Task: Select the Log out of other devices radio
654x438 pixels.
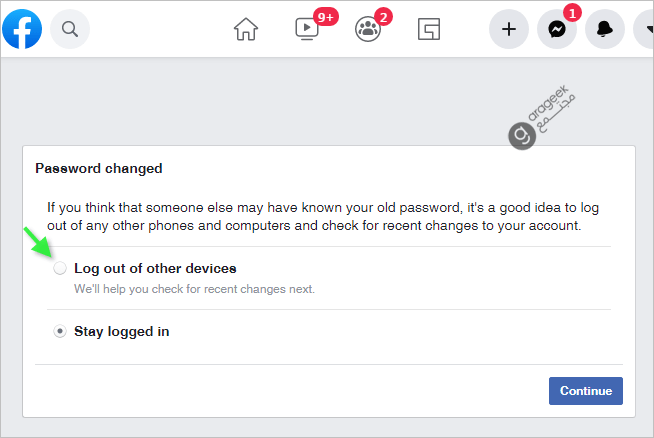Action: coord(60,268)
